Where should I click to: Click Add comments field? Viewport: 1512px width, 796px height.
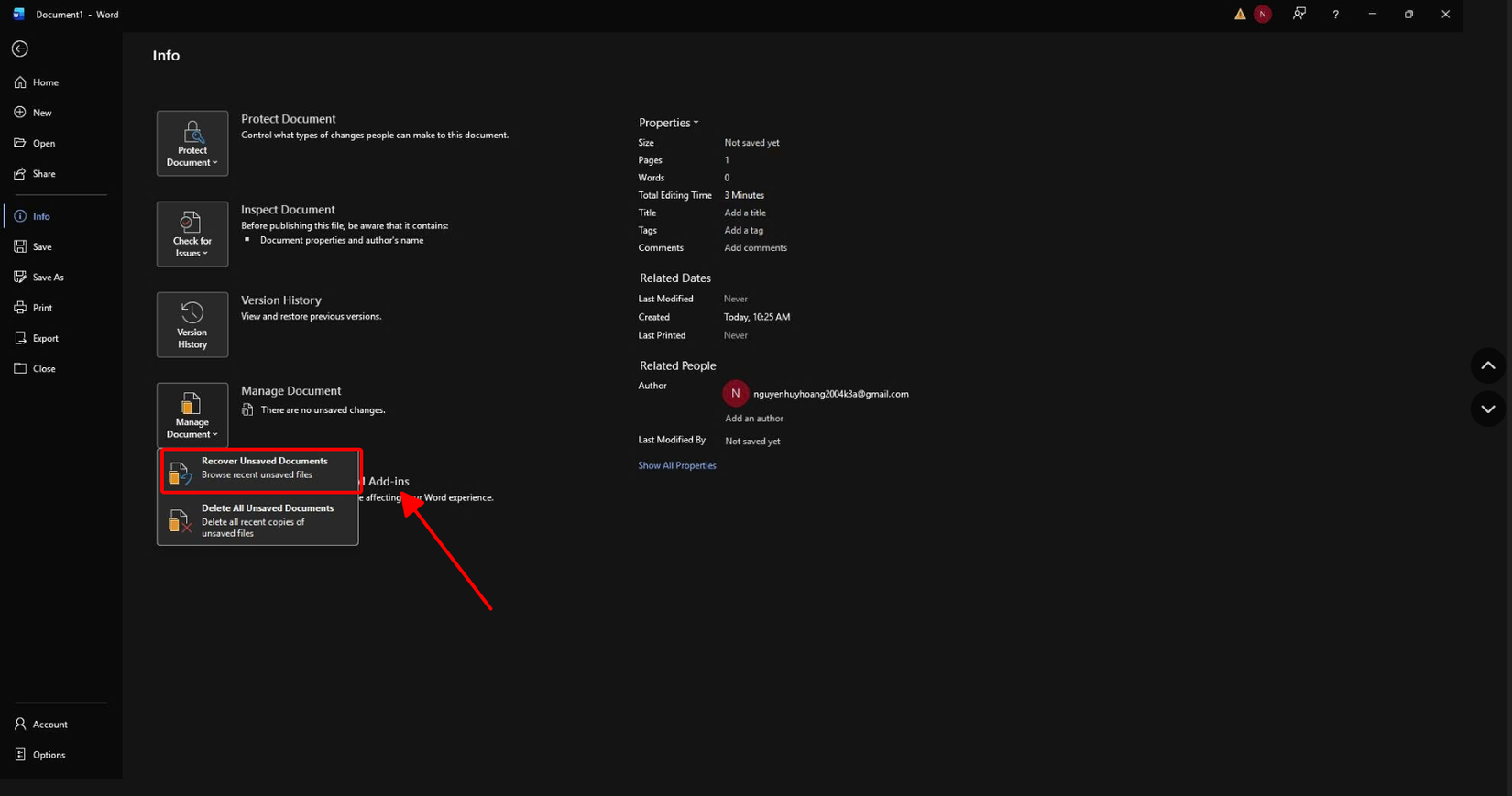coord(755,247)
